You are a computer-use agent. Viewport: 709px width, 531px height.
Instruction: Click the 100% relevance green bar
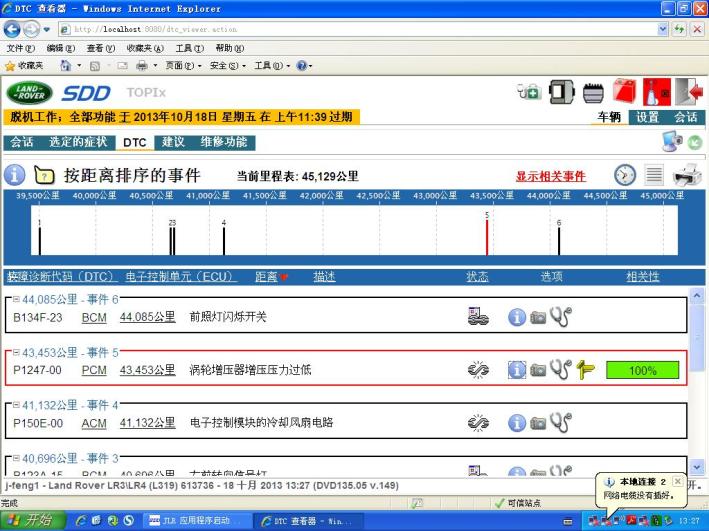coord(642,370)
